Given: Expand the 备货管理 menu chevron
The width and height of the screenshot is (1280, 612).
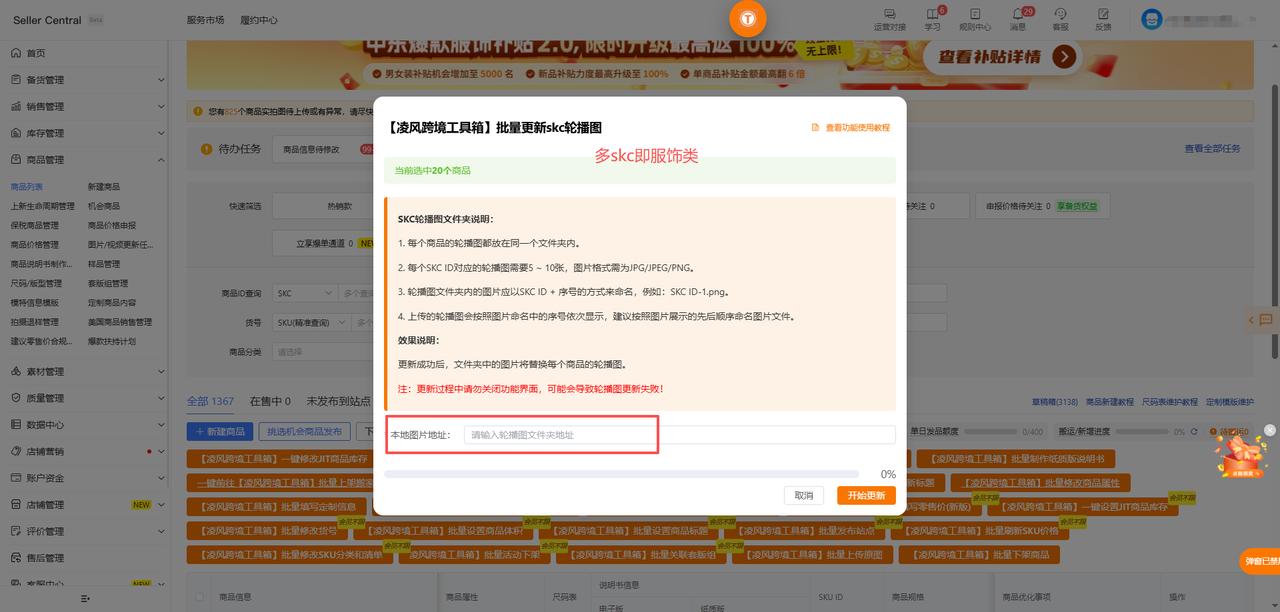Looking at the screenshot, I should point(161,80).
